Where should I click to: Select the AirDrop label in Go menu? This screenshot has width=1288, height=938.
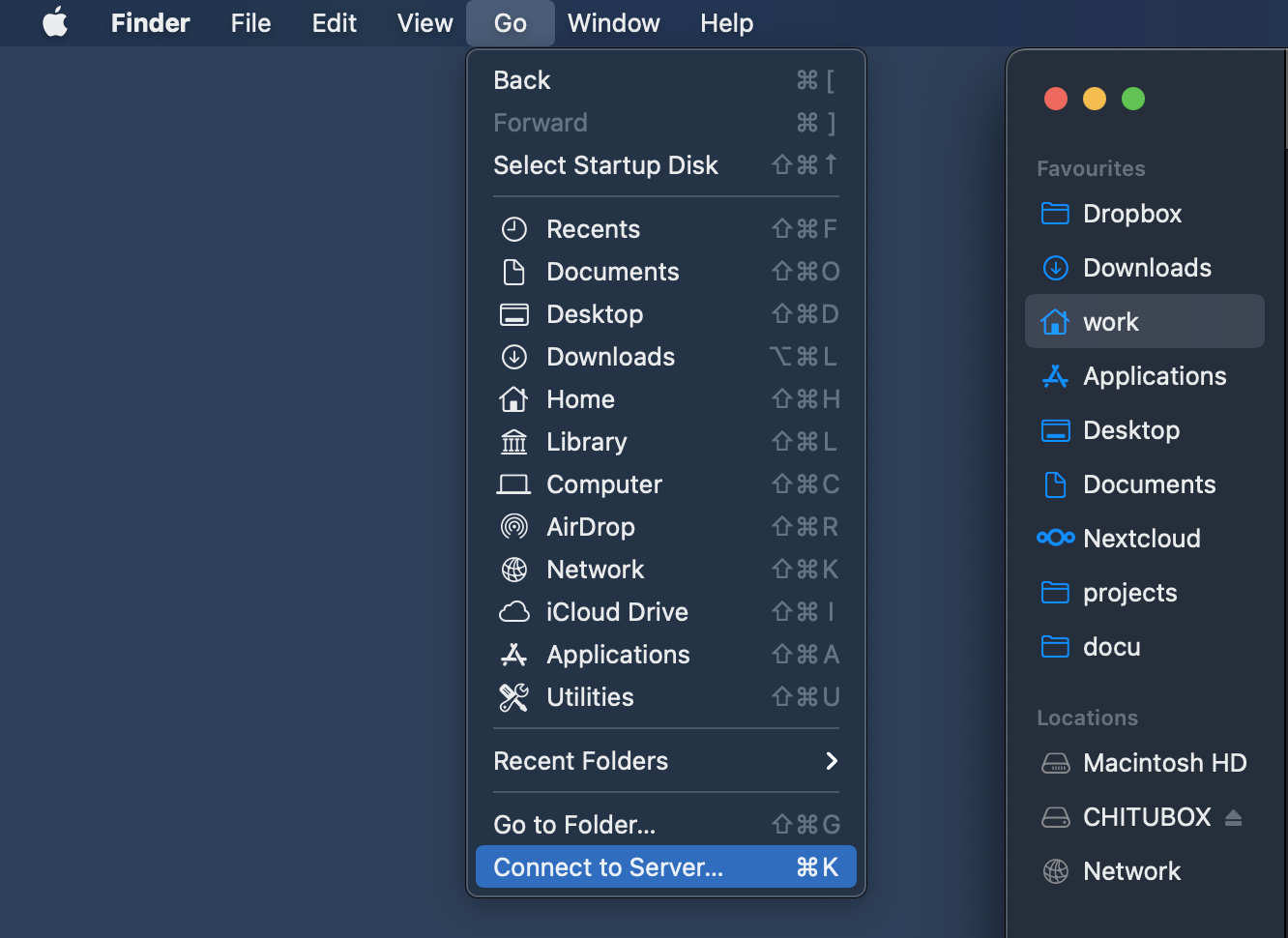(x=591, y=527)
